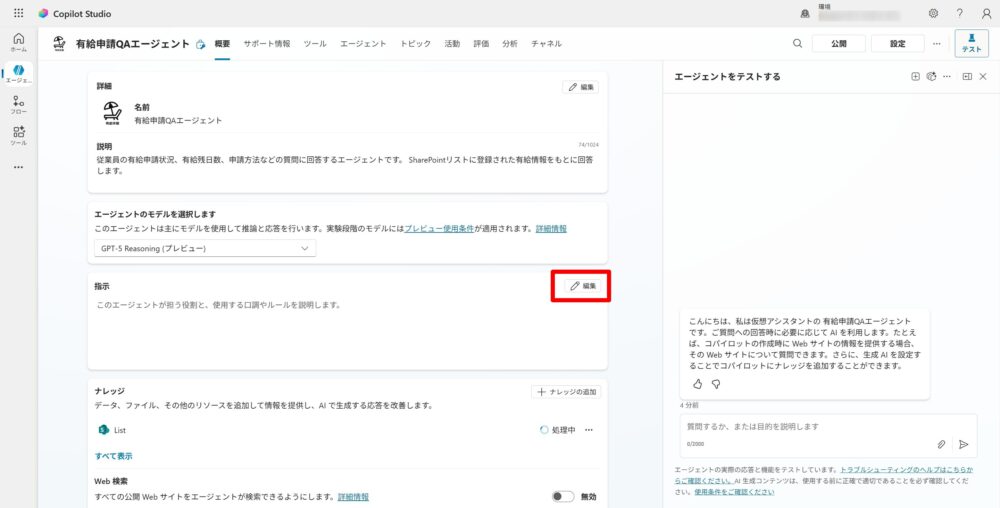Click the thumbs-up icon on the greeting message
This screenshot has height=508, width=1000.
click(698, 384)
